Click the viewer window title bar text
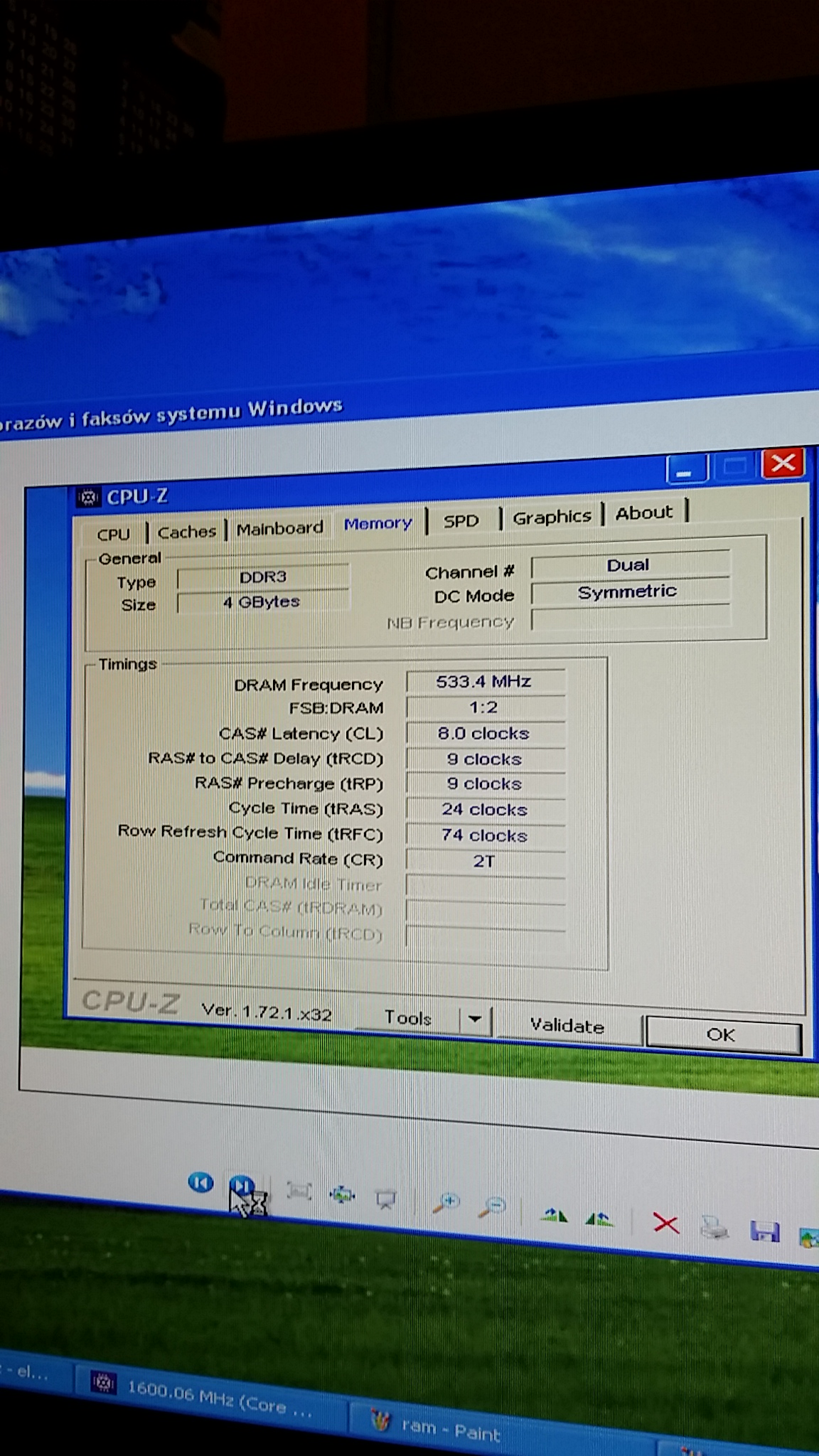 point(171,414)
